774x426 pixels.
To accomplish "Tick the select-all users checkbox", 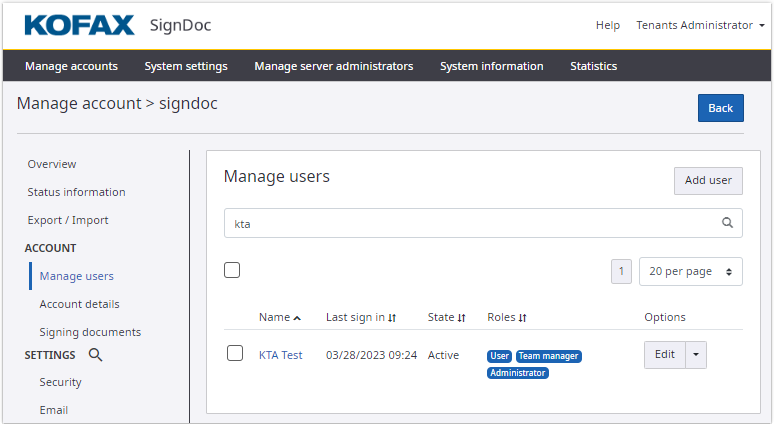I will (x=232, y=270).
